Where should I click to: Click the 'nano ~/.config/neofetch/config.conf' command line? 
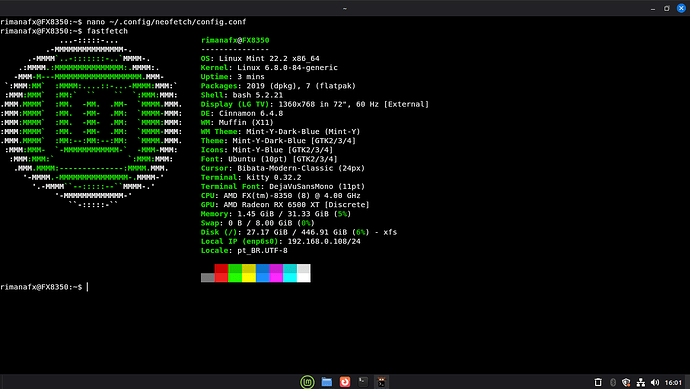click(166, 22)
